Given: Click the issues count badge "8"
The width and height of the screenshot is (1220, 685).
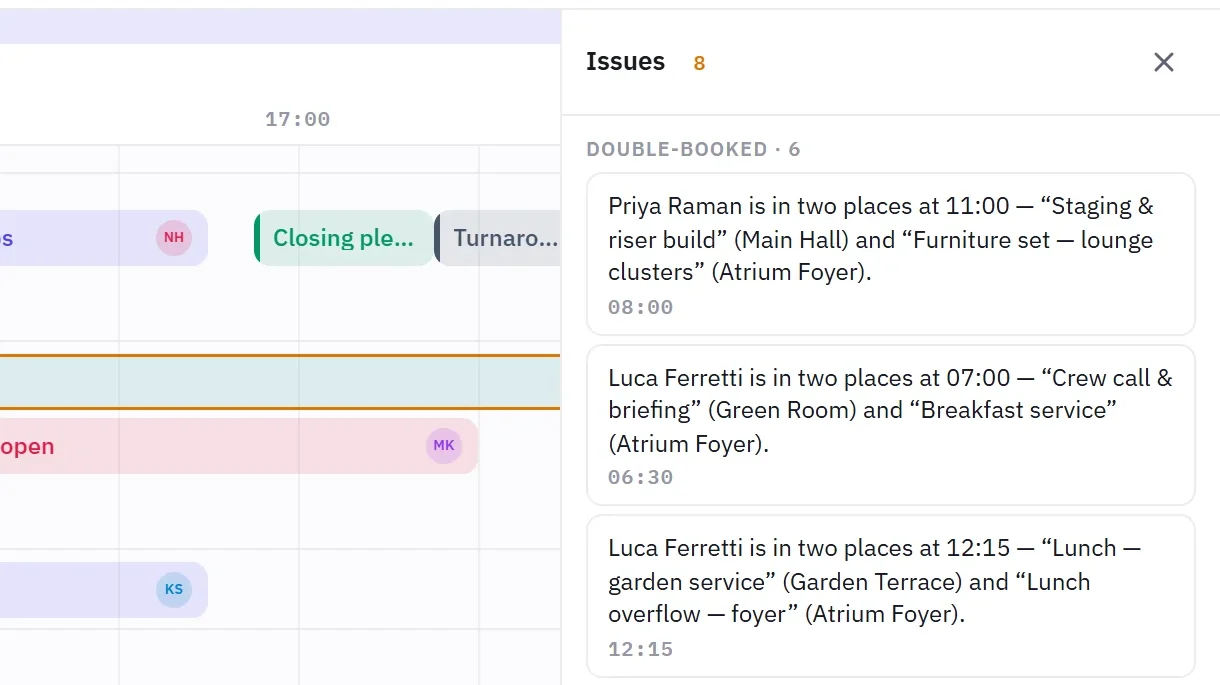Looking at the screenshot, I should point(699,63).
